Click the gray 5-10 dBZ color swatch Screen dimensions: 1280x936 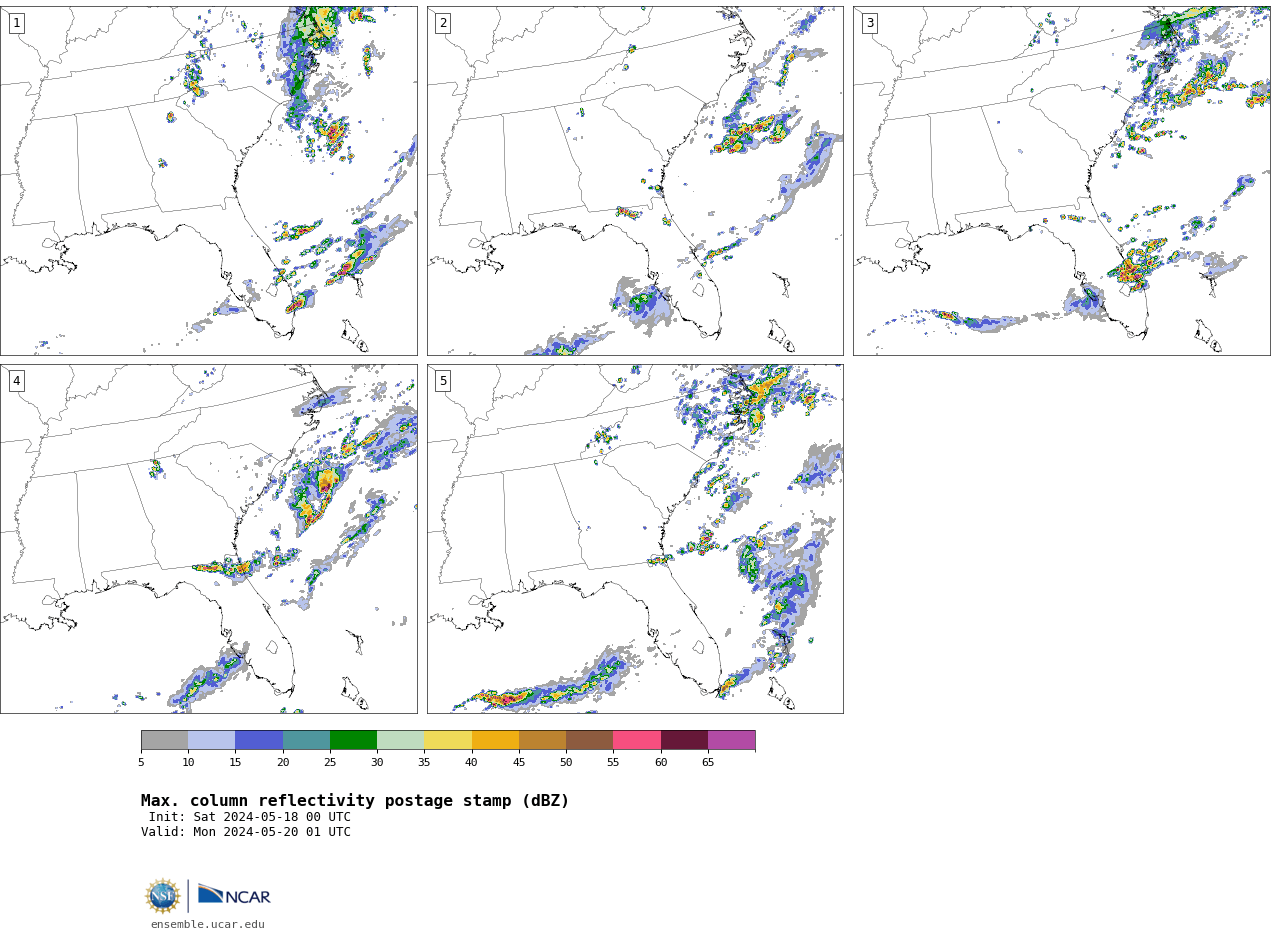point(164,740)
